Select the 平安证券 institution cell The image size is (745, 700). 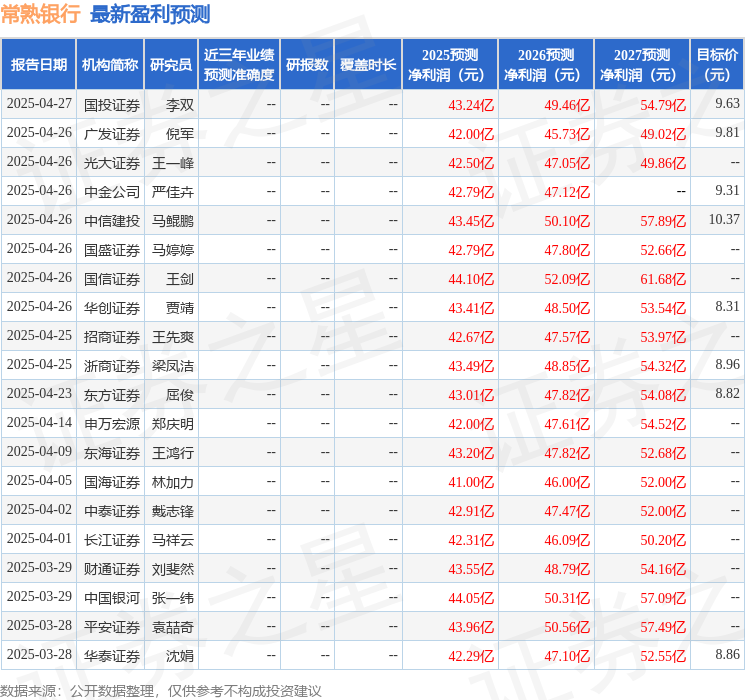pyautogui.click(x=112, y=627)
